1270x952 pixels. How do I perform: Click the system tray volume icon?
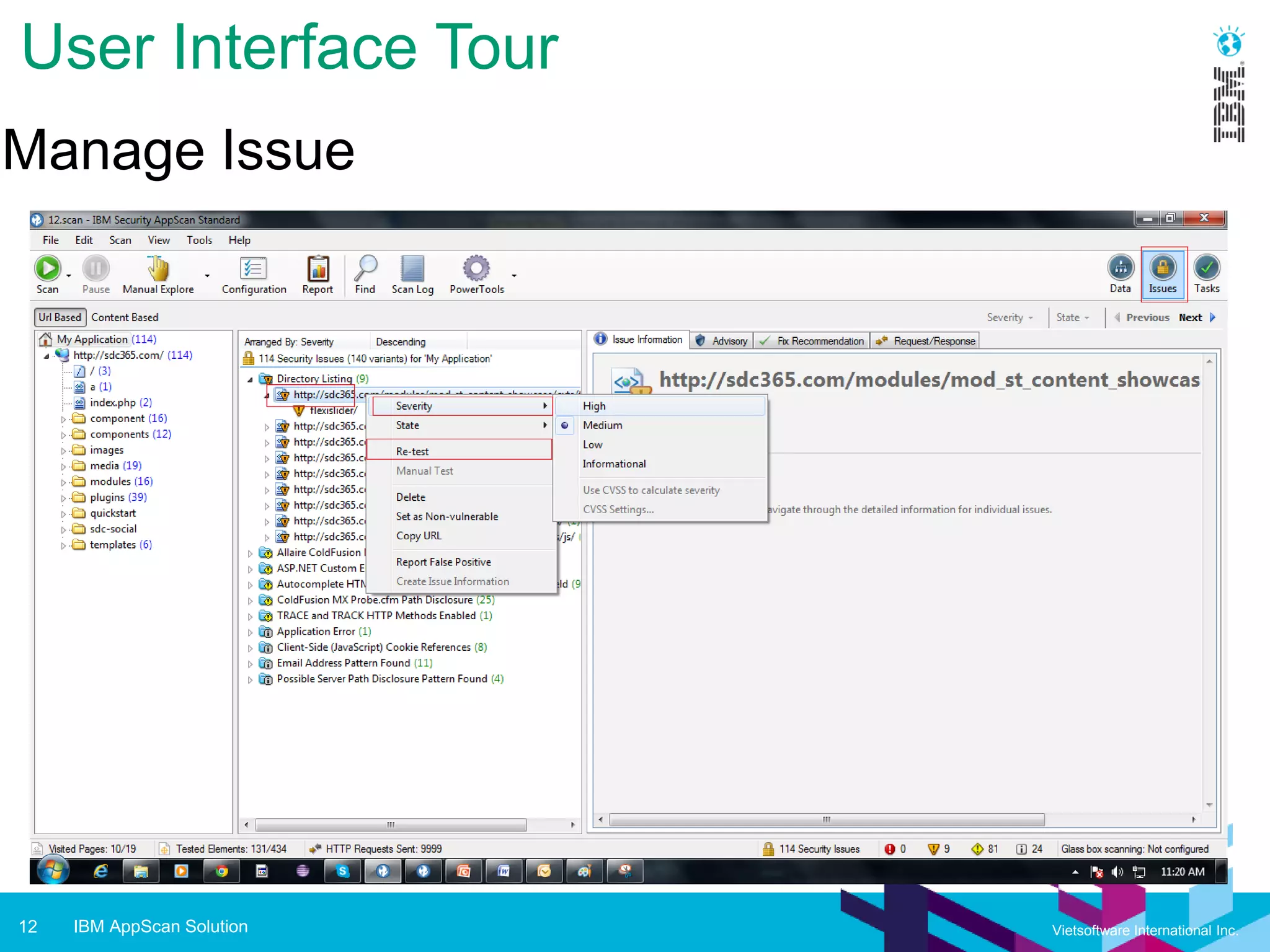pyautogui.click(x=1117, y=872)
